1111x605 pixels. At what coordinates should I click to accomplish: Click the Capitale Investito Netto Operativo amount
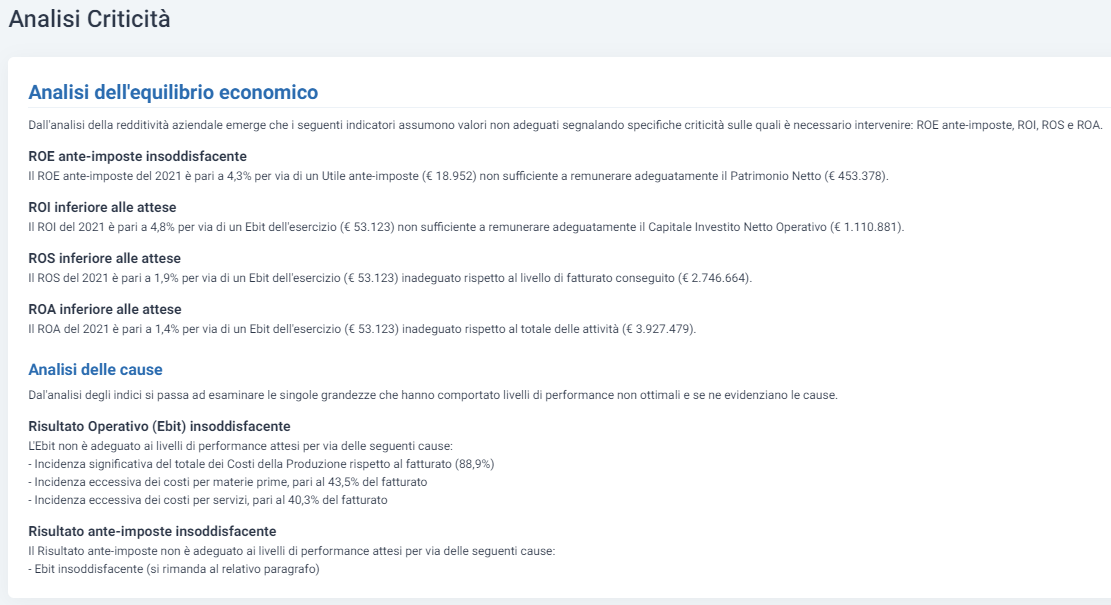pos(867,227)
